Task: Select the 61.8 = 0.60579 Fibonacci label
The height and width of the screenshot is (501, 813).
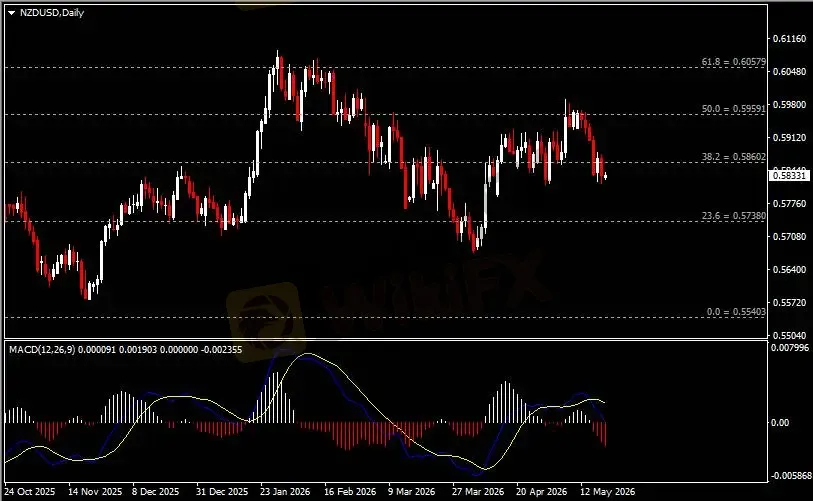Action: point(733,62)
